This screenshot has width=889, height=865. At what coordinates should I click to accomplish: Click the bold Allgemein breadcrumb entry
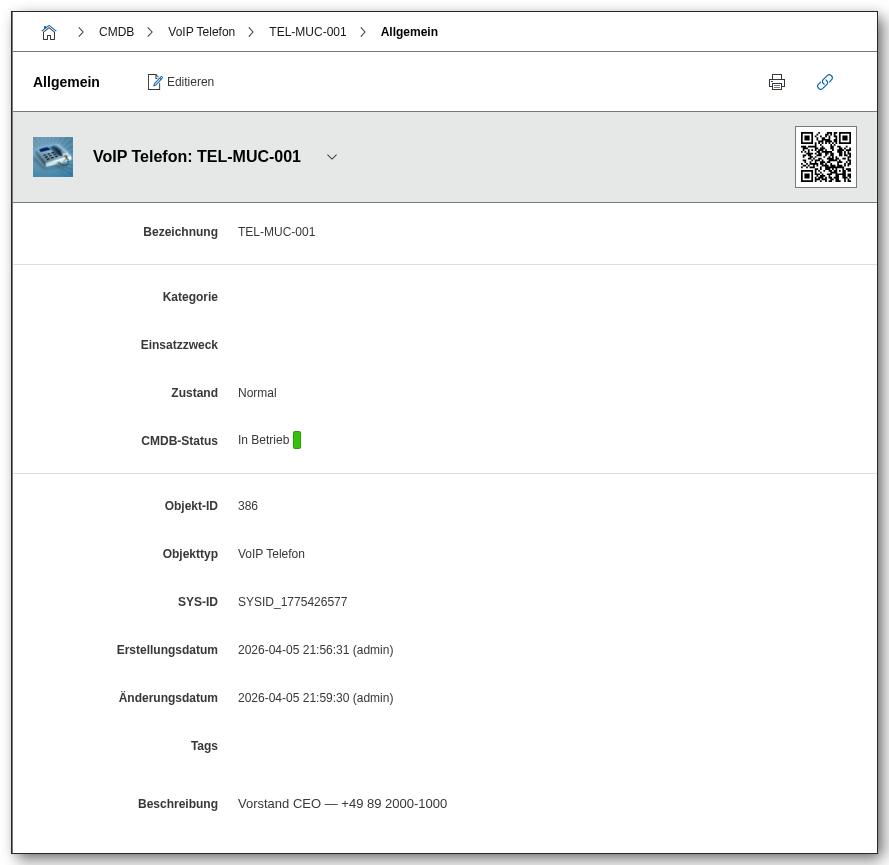tap(409, 32)
